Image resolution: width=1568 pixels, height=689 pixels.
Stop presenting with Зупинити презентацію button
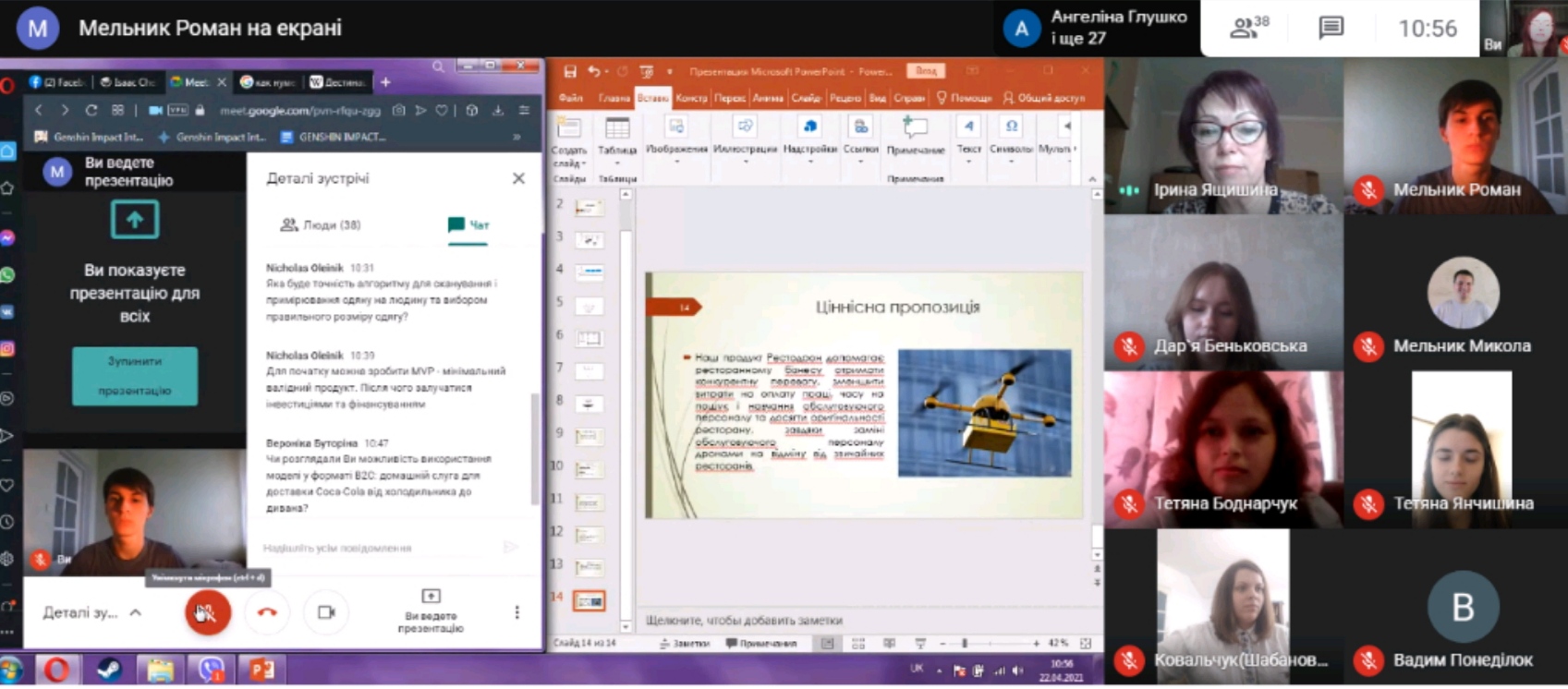pyautogui.click(x=135, y=376)
